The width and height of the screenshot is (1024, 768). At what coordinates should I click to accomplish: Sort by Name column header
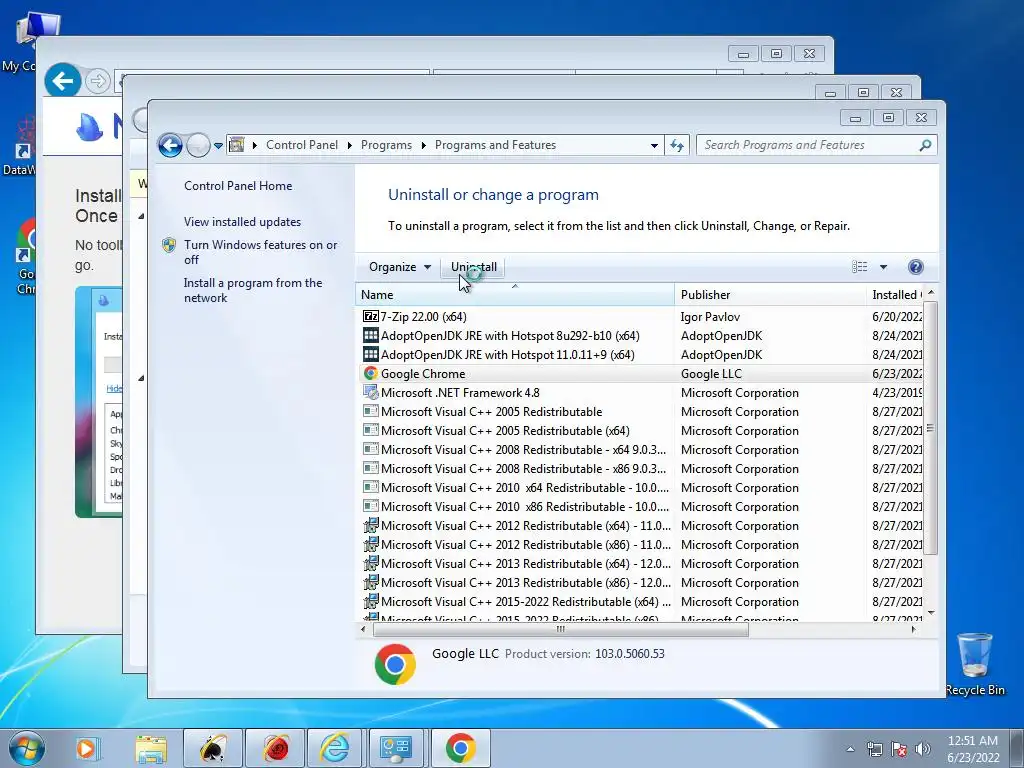(515, 295)
